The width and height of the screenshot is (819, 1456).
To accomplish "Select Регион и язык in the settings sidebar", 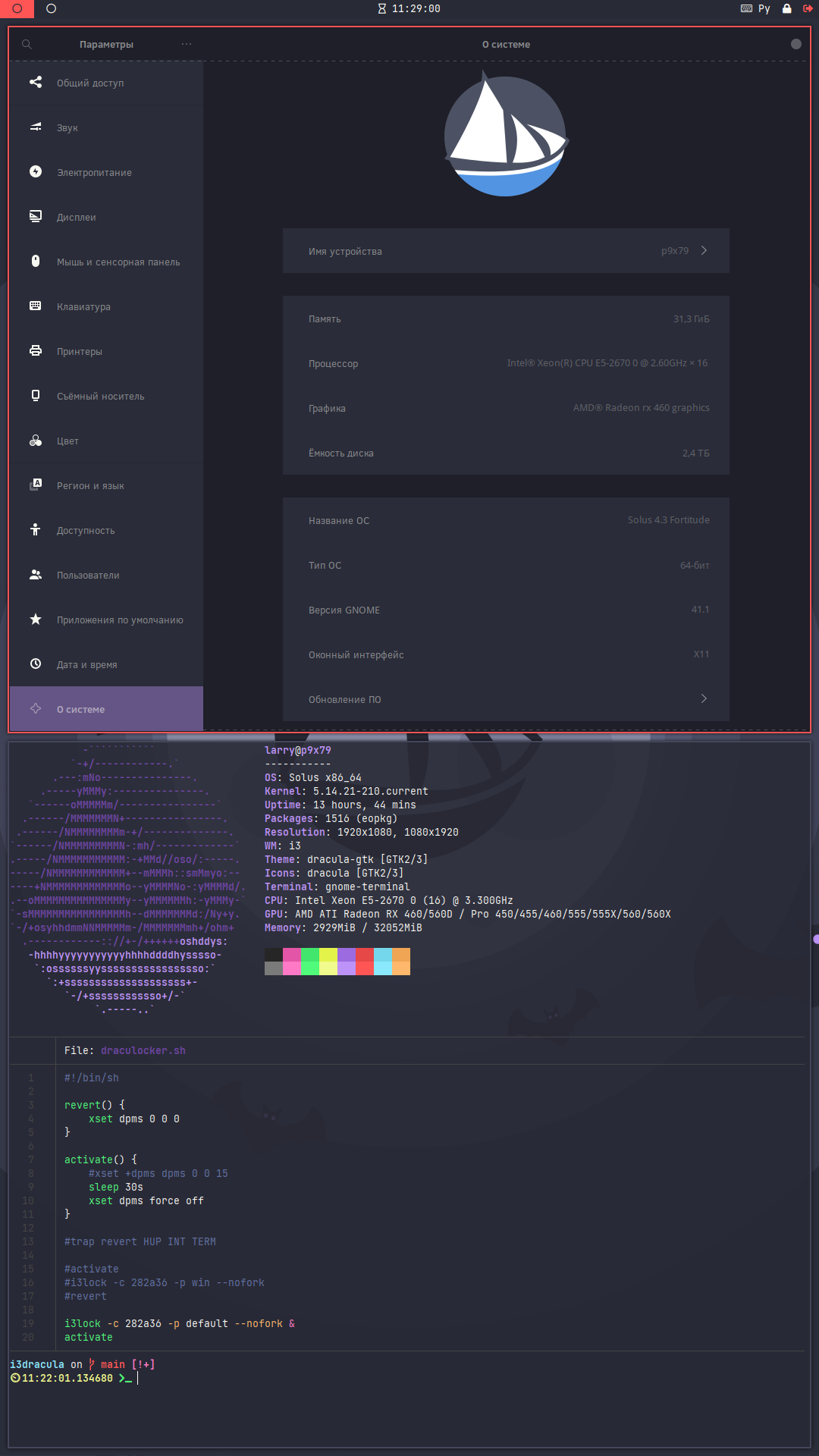I will coord(106,485).
